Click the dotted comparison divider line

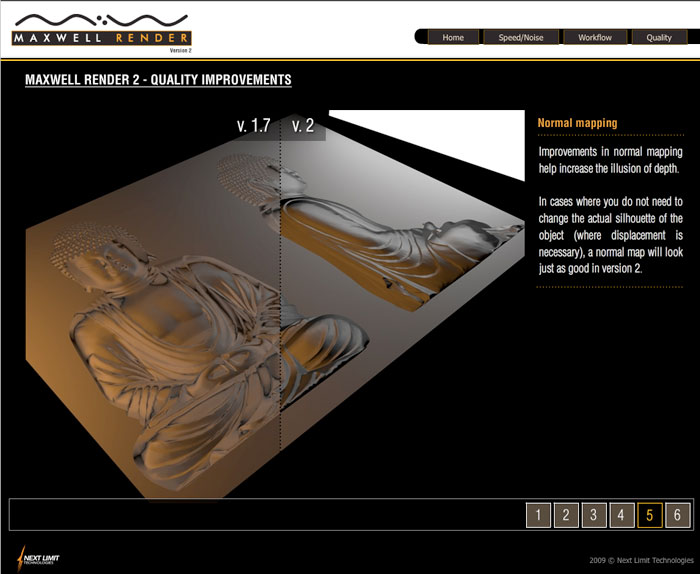pyautogui.click(x=280, y=286)
